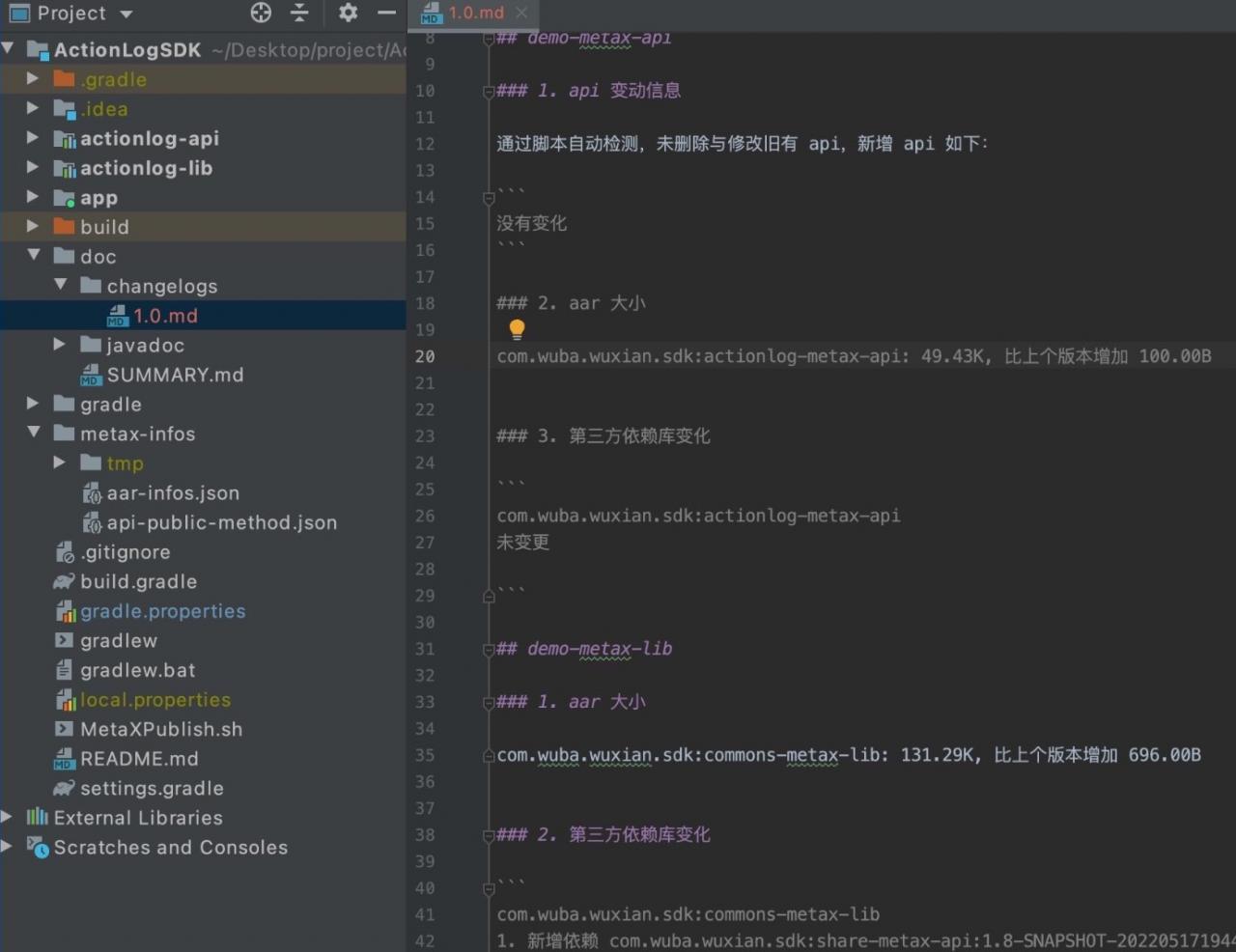The width and height of the screenshot is (1236, 952).
Task: Click the actionlog-lib module folder icon
Action: tap(65, 169)
